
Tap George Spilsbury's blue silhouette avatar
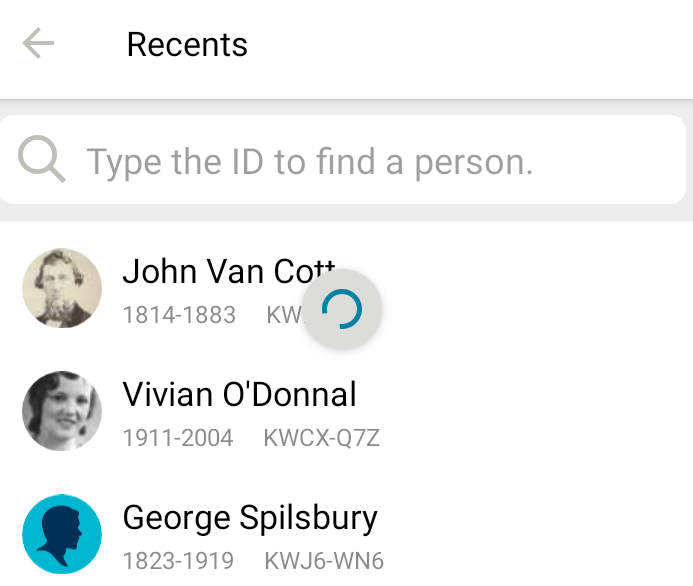[x=62, y=535]
